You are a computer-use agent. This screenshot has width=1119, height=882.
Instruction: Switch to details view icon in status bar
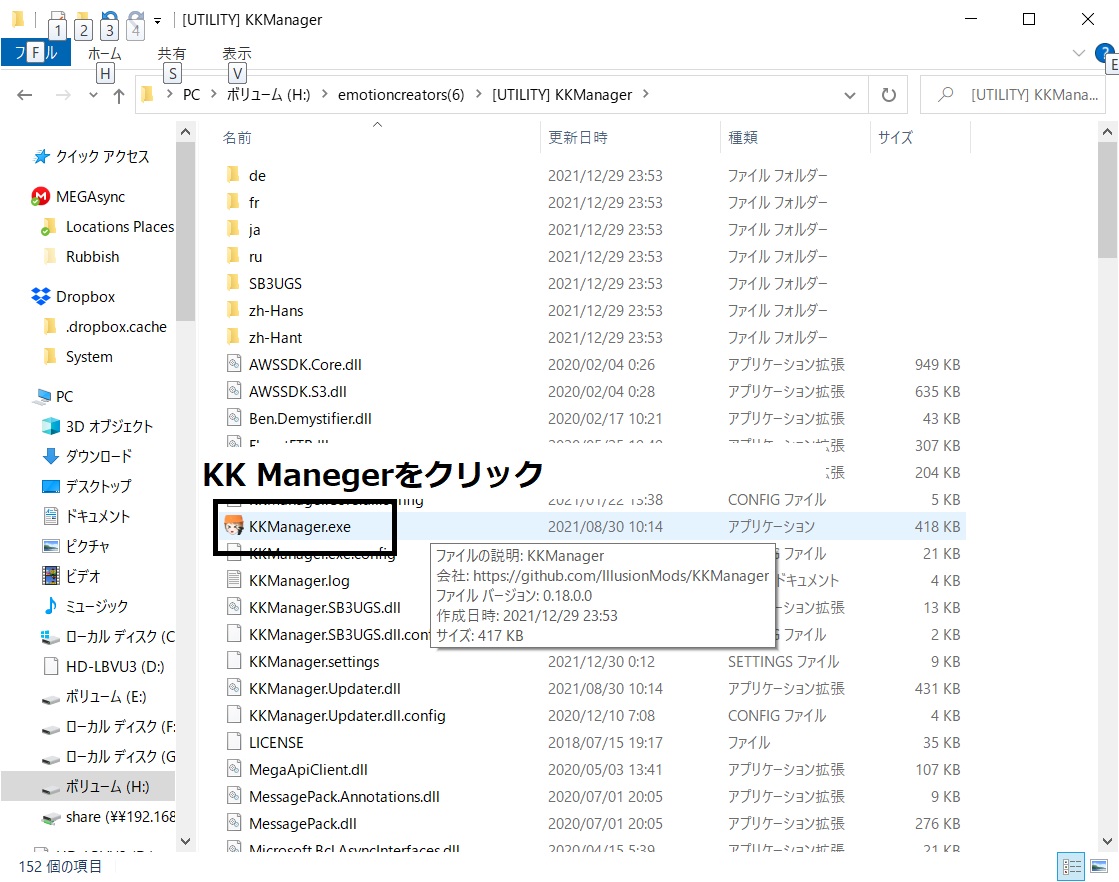(1070, 866)
